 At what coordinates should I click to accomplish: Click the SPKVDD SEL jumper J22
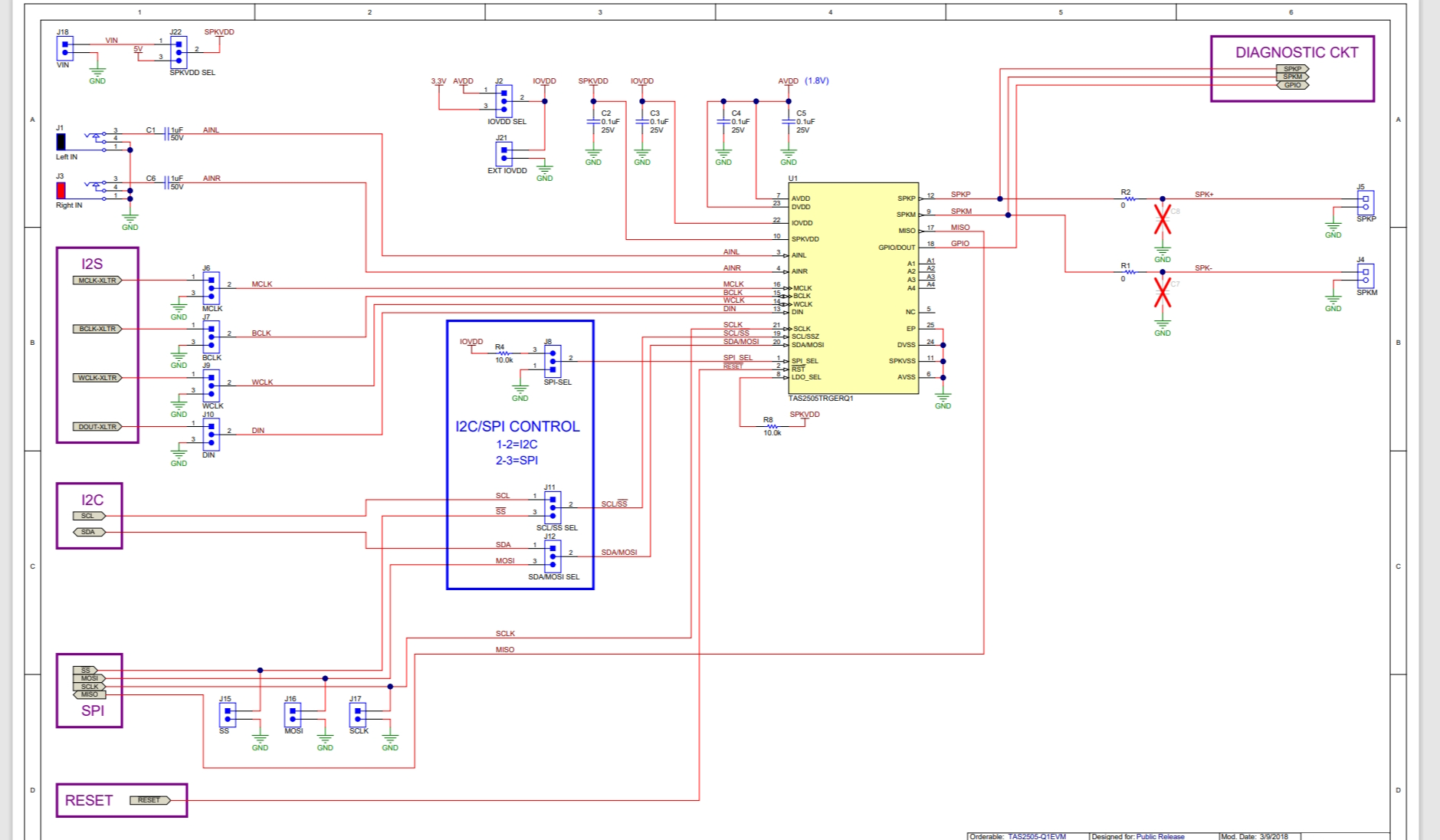pos(179,53)
